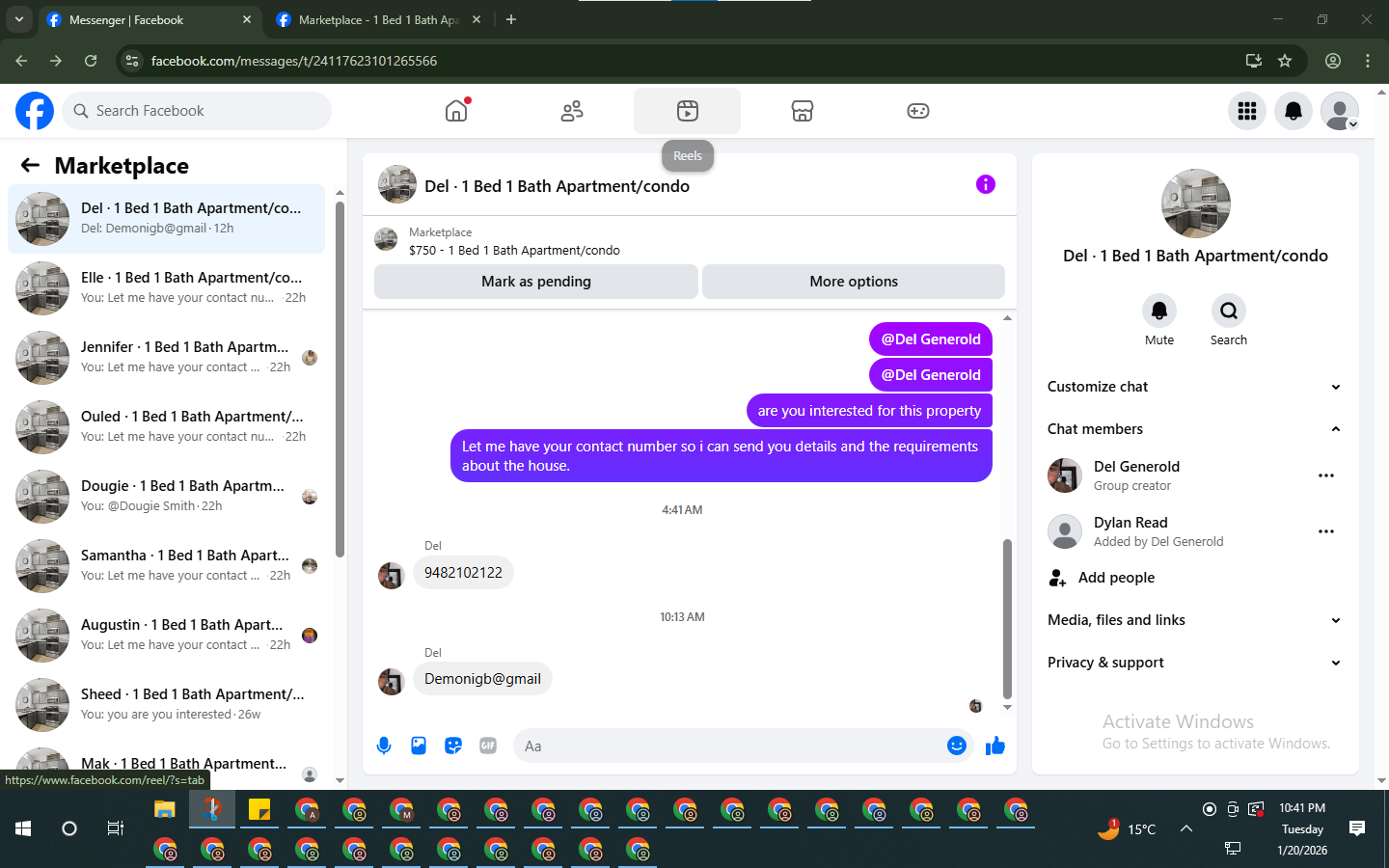
Task: Attach a photo or file
Action: pyautogui.click(x=419, y=746)
